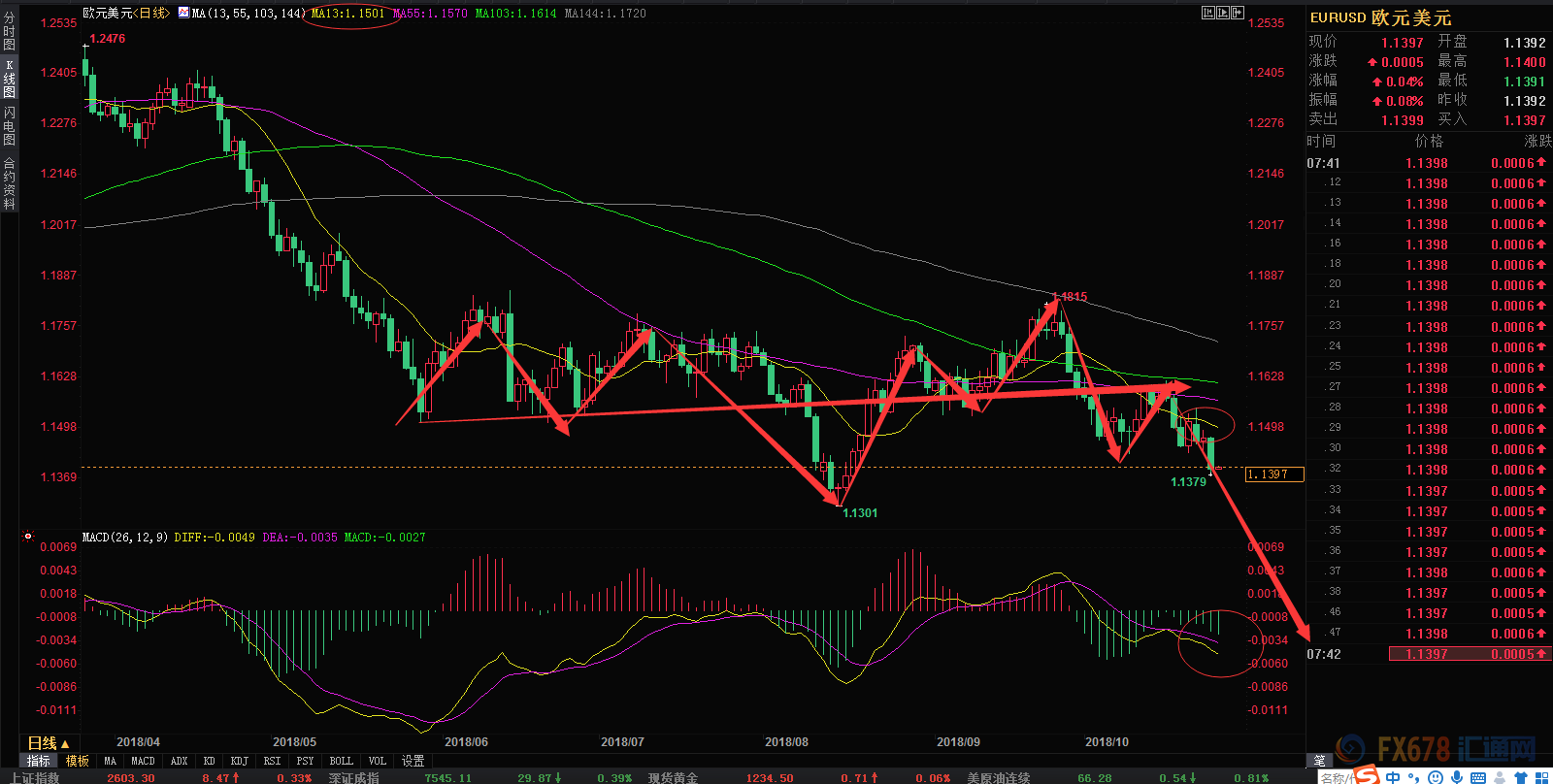Screen dimensions: 1553x784
Task: Click the 深证成指 ticker in status bar
Action: pos(354,778)
